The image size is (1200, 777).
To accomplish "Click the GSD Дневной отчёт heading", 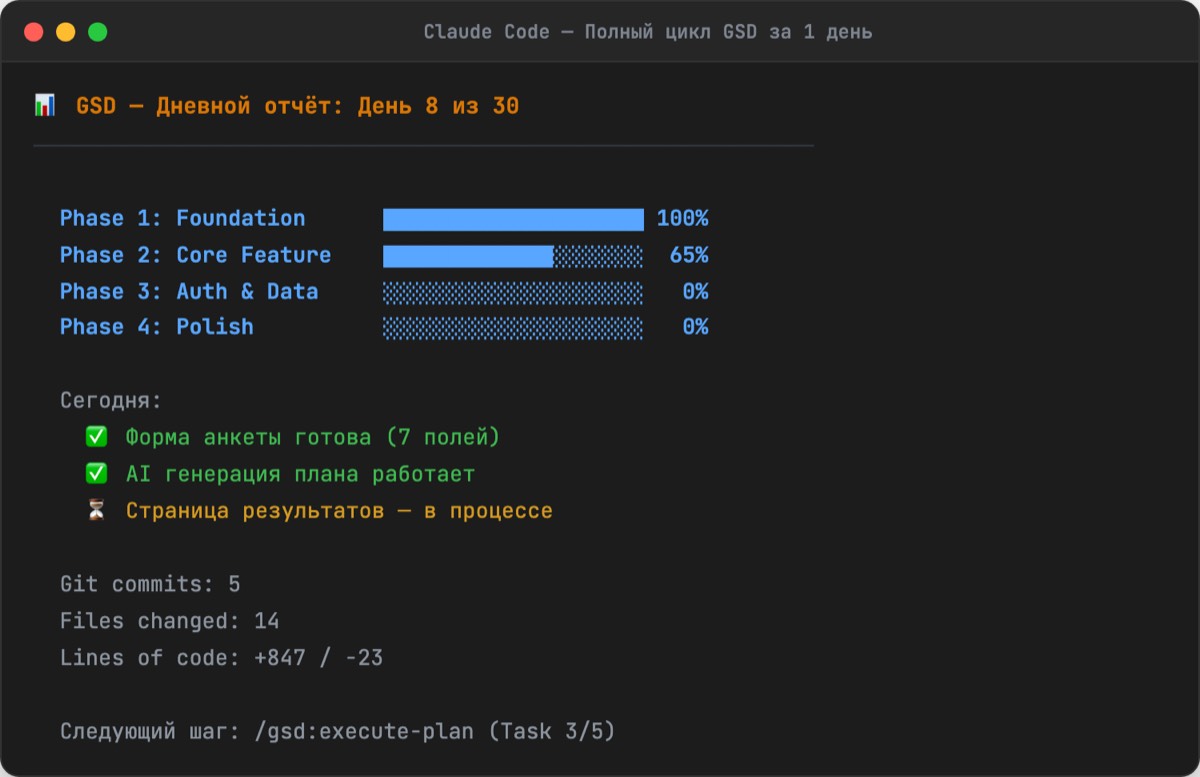I will tap(297, 105).
